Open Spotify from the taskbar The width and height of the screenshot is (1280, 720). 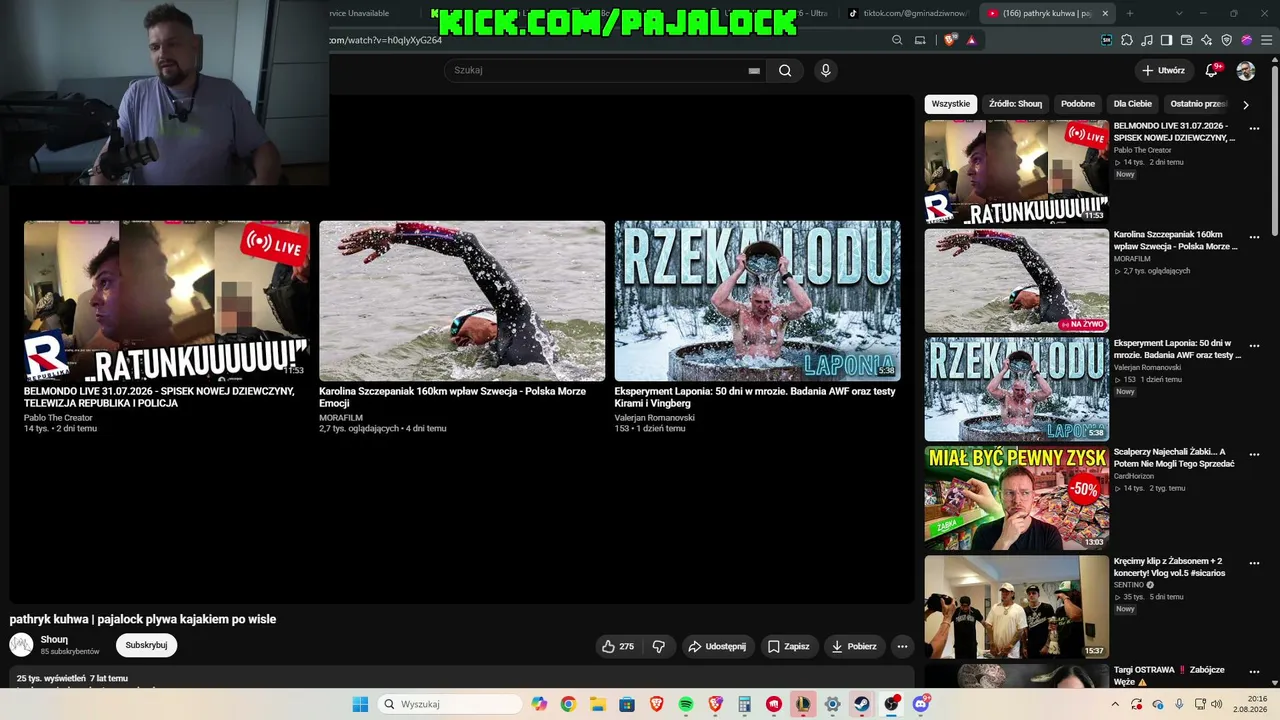click(686, 704)
